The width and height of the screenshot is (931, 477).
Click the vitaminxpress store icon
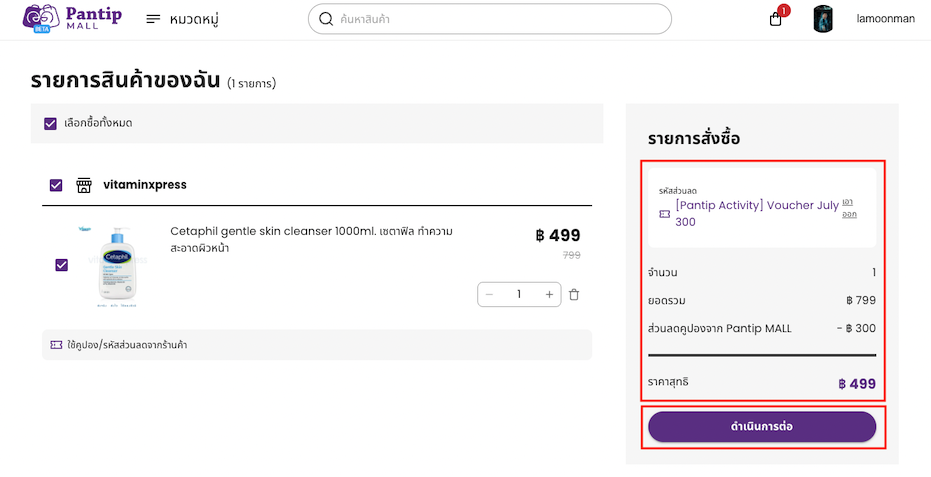(84, 185)
